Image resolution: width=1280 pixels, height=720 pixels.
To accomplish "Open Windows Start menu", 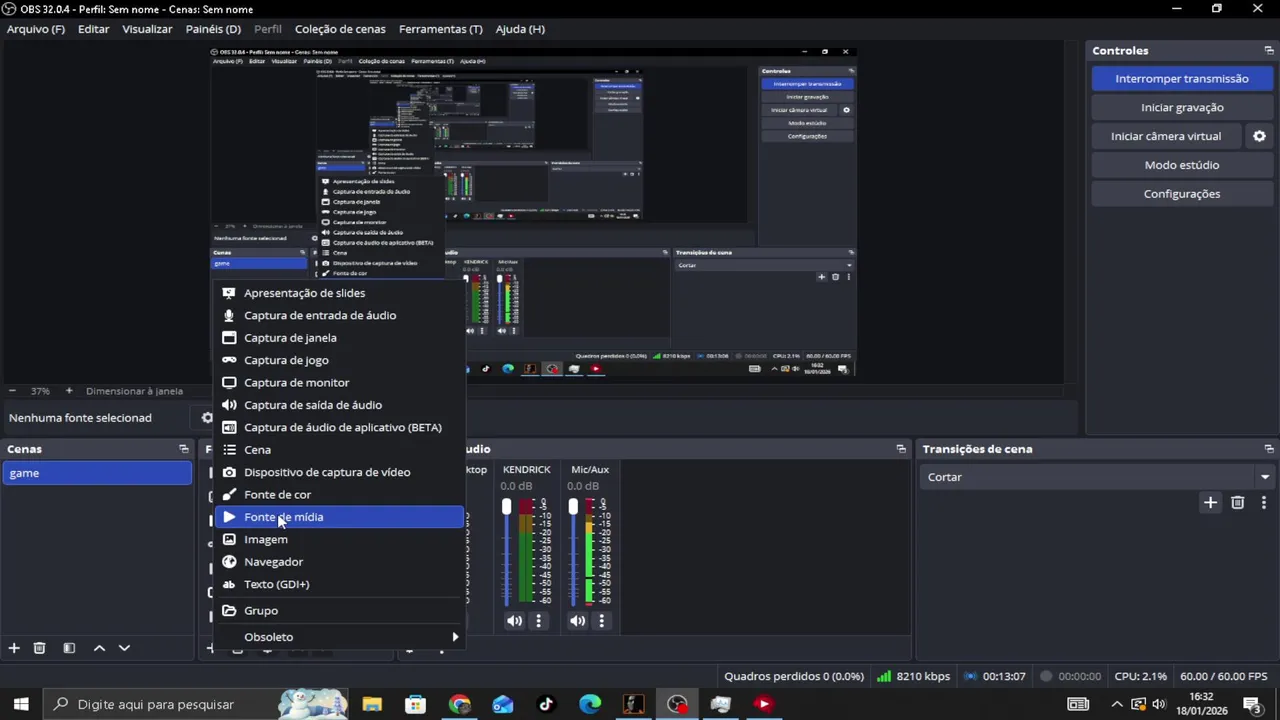I will [x=21, y=704].
